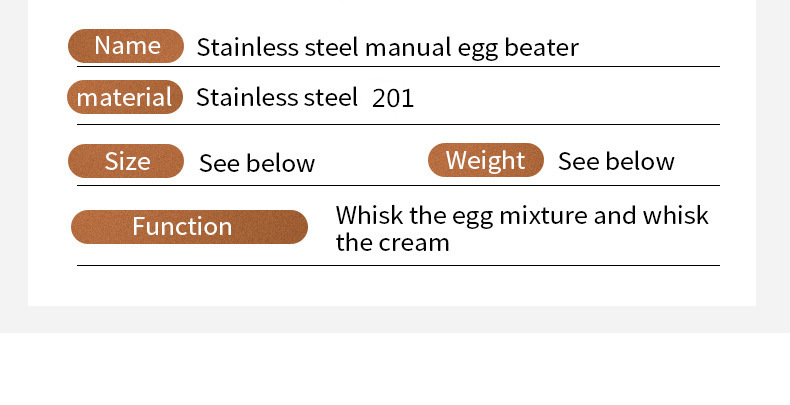
Task: Click 'See below' next to Size
Action: click(257, 163)
